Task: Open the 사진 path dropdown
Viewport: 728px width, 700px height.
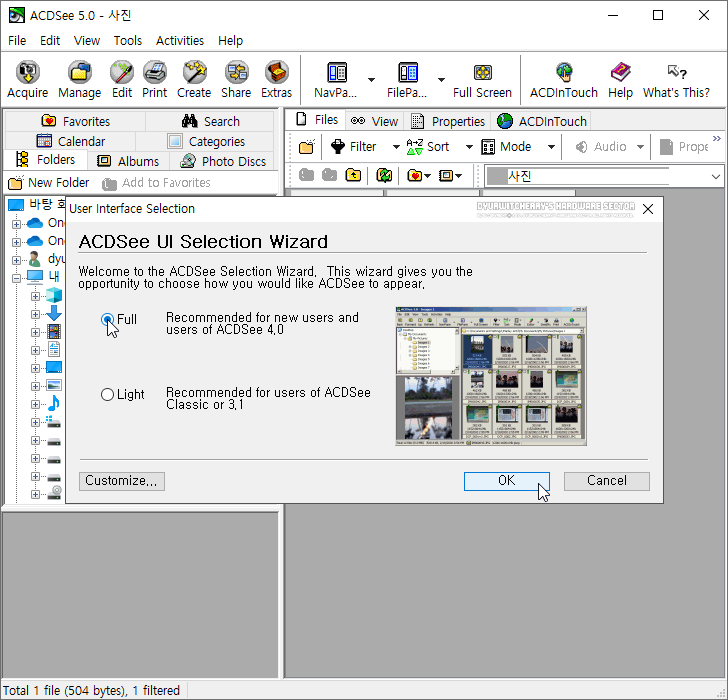Action: 715,176
